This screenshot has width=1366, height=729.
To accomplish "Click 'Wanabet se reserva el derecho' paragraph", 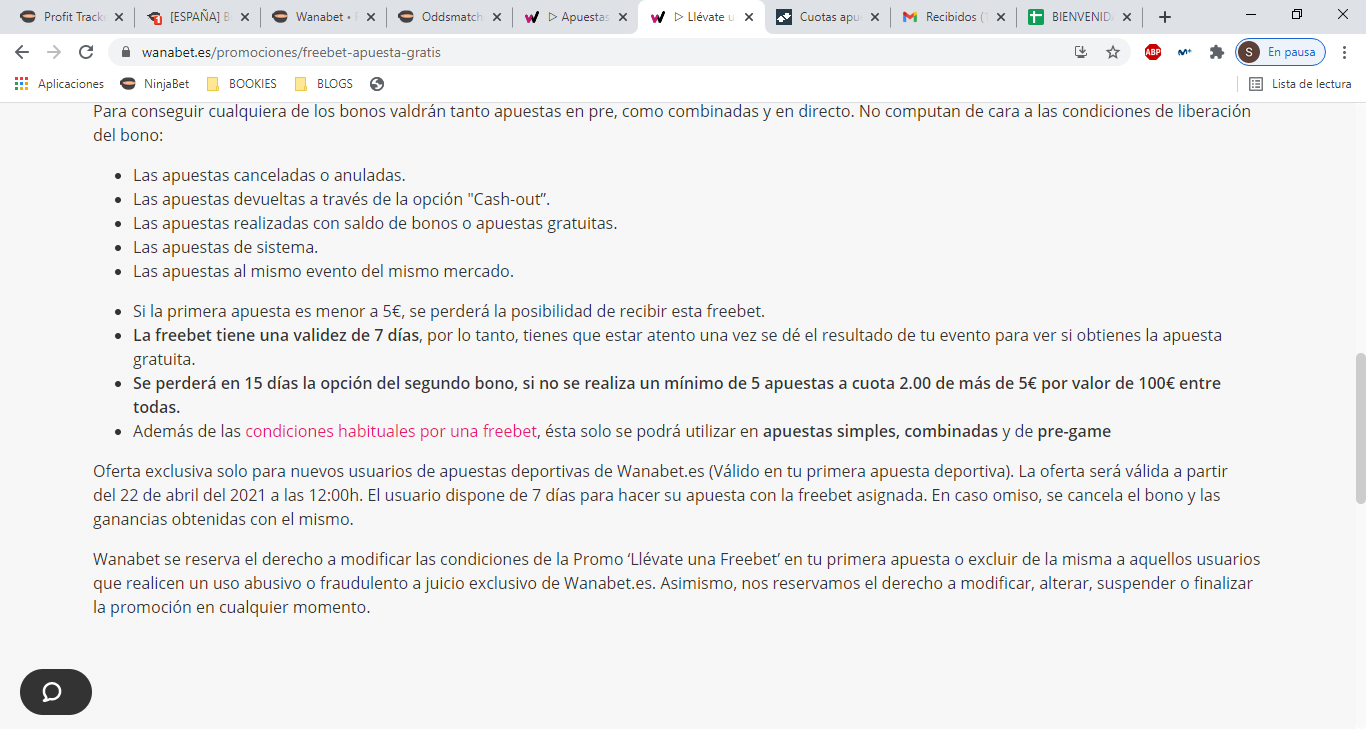I will click(676, 583).
